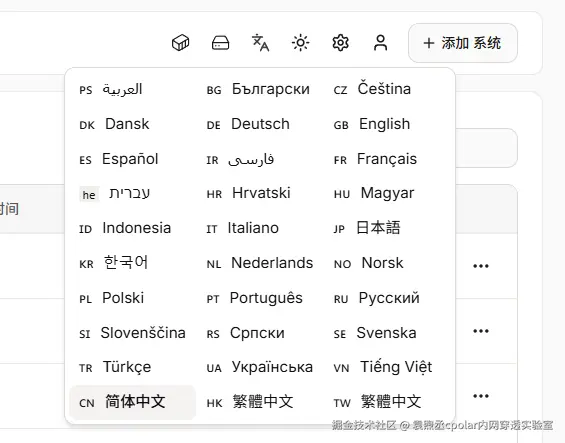565x443 pixels.
Task: Toggle the sun theme icon
Action: click(x=301, y=43)
